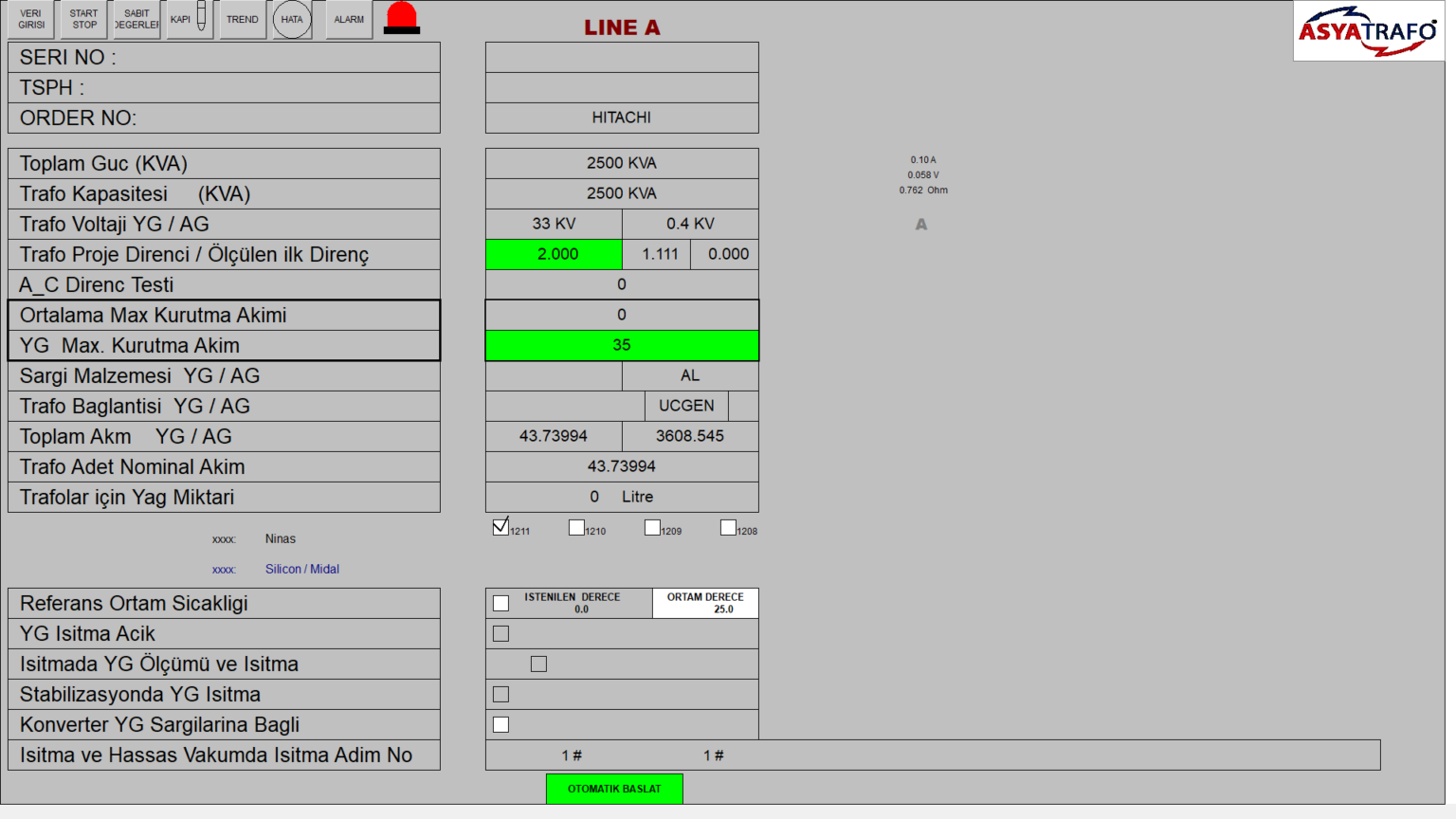This screenshot has width=1456, height=819.
Task: Toggle the Stabilizasyonda YG Isitma checkbox
Action: (x=500, y=694)
